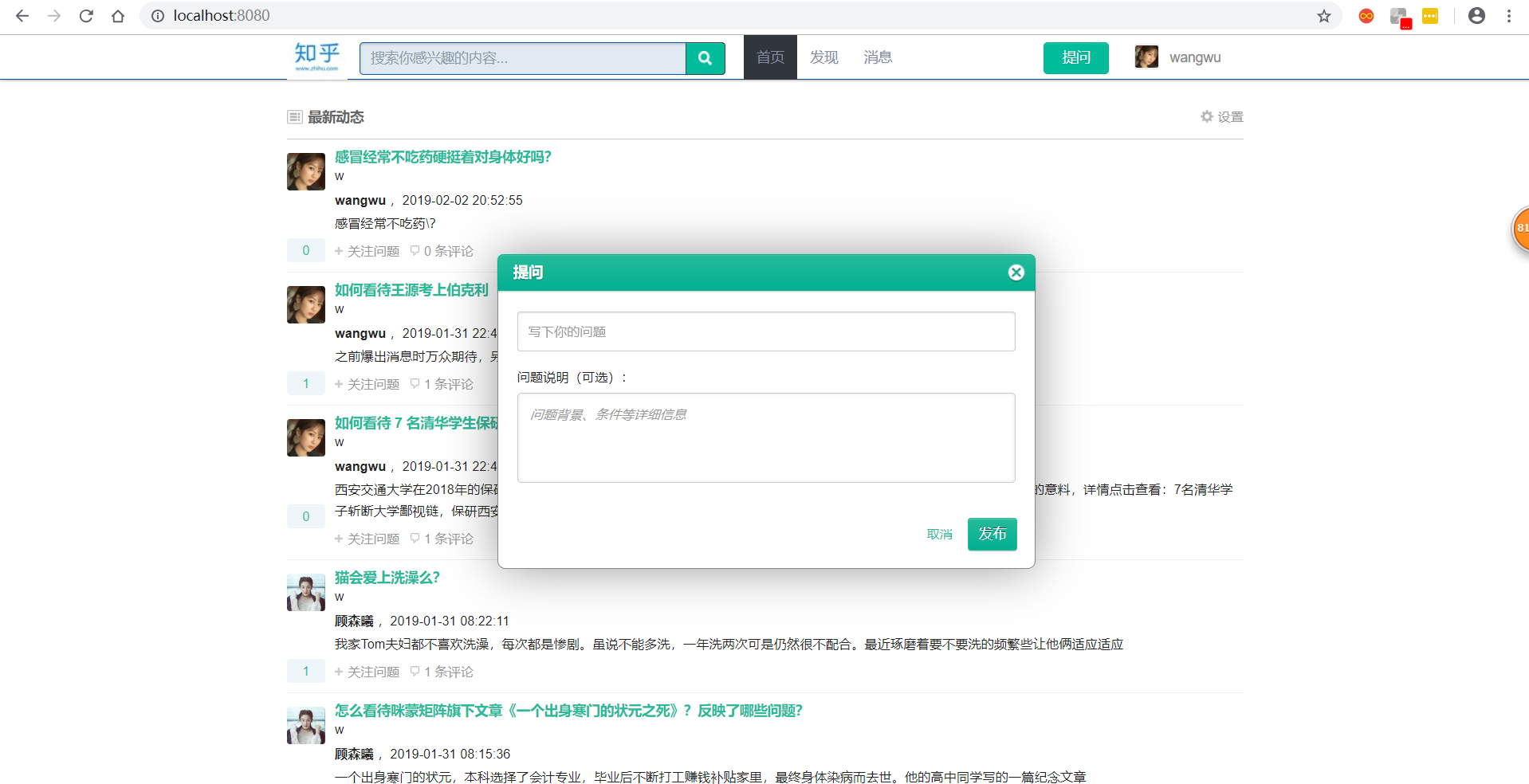Click the 最新动态 list icon
Screen dimensions: 1529x784
(294, 117)
